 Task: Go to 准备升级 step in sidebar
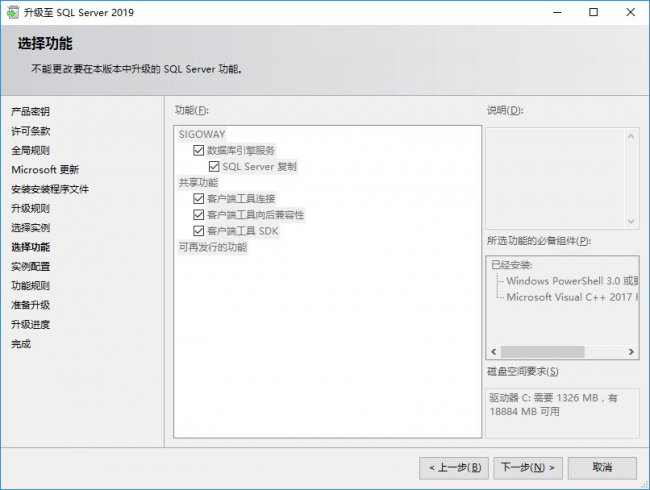pos(30,305)
